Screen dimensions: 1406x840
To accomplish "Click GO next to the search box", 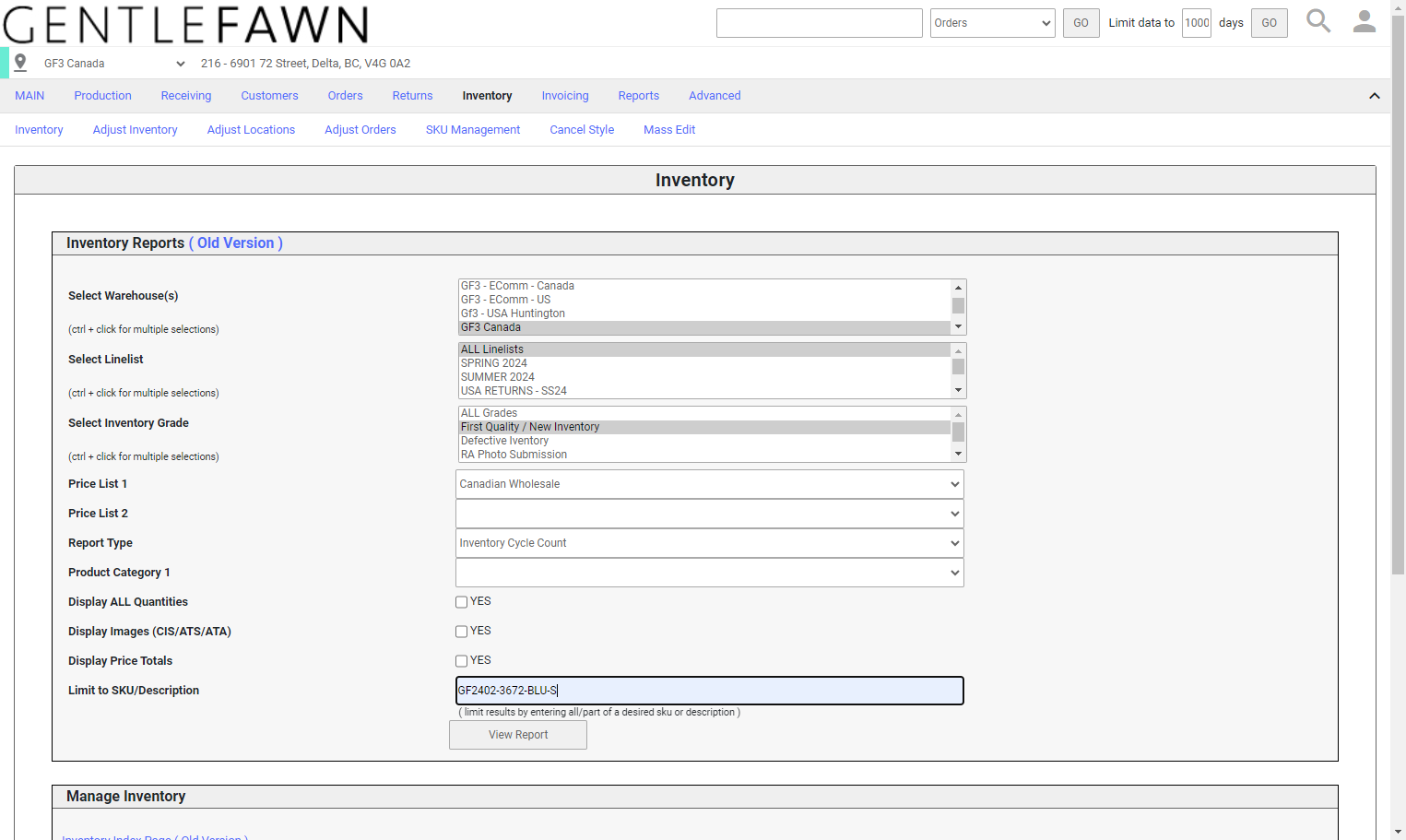I will point(1081,23).
